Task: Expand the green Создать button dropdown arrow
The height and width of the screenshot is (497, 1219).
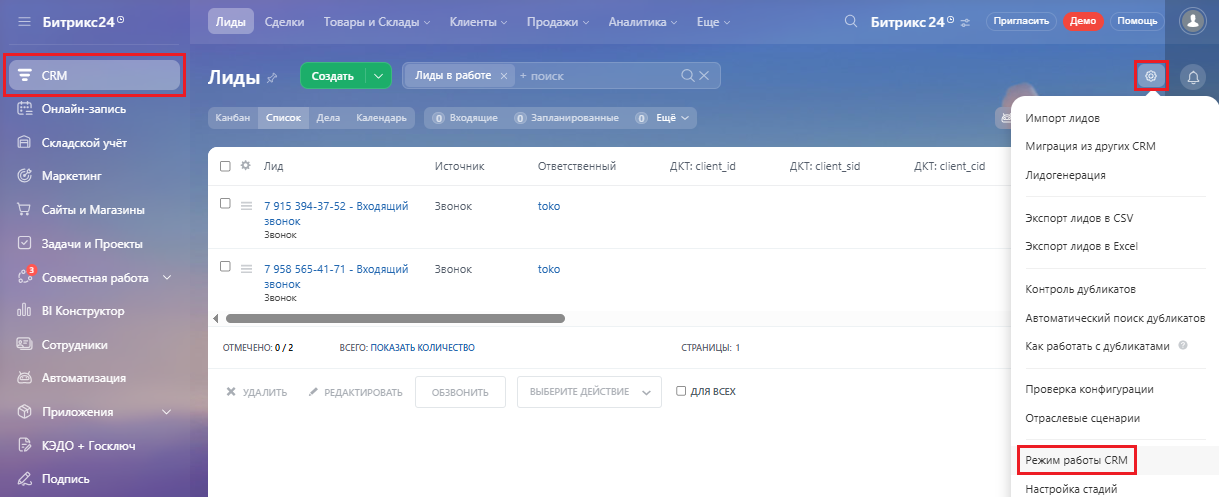Action: click(x=378, y=76)
